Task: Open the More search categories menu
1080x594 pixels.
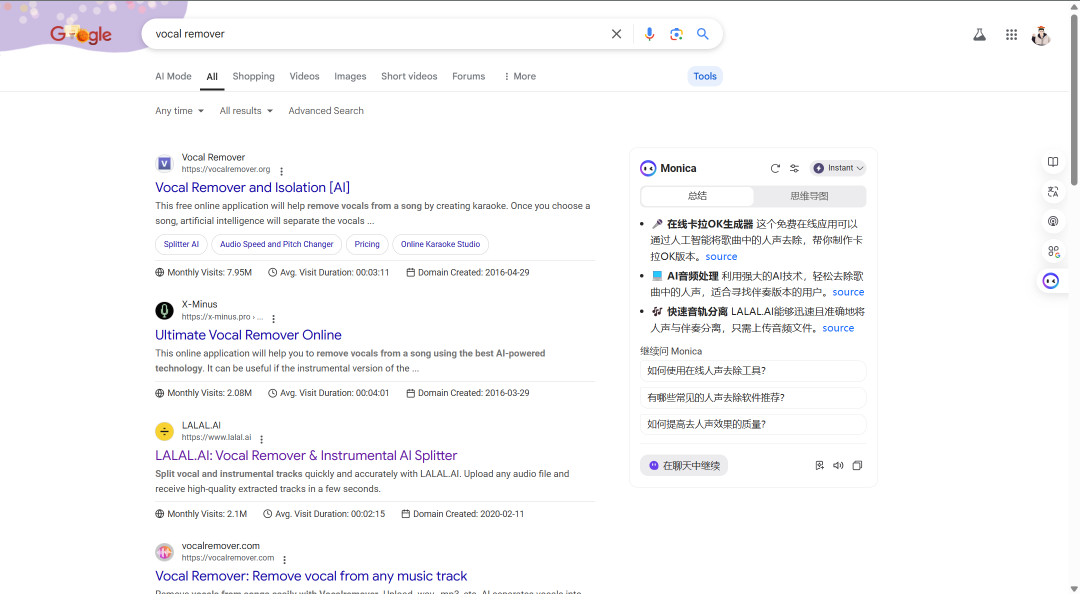Action: (x=519, y=76)
